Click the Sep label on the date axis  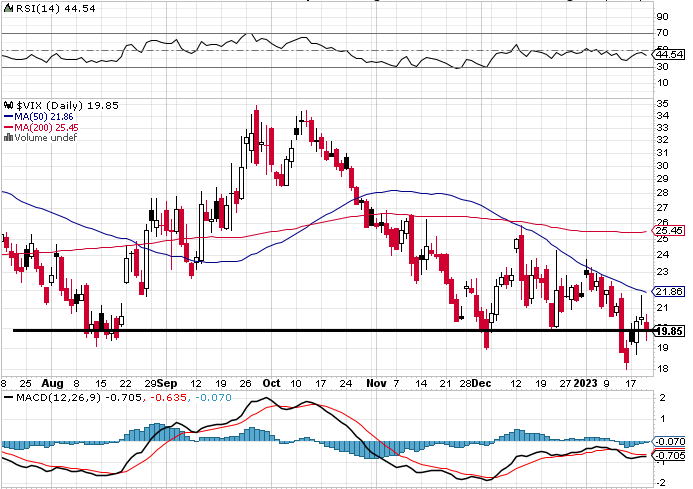[x=167, y=383]
